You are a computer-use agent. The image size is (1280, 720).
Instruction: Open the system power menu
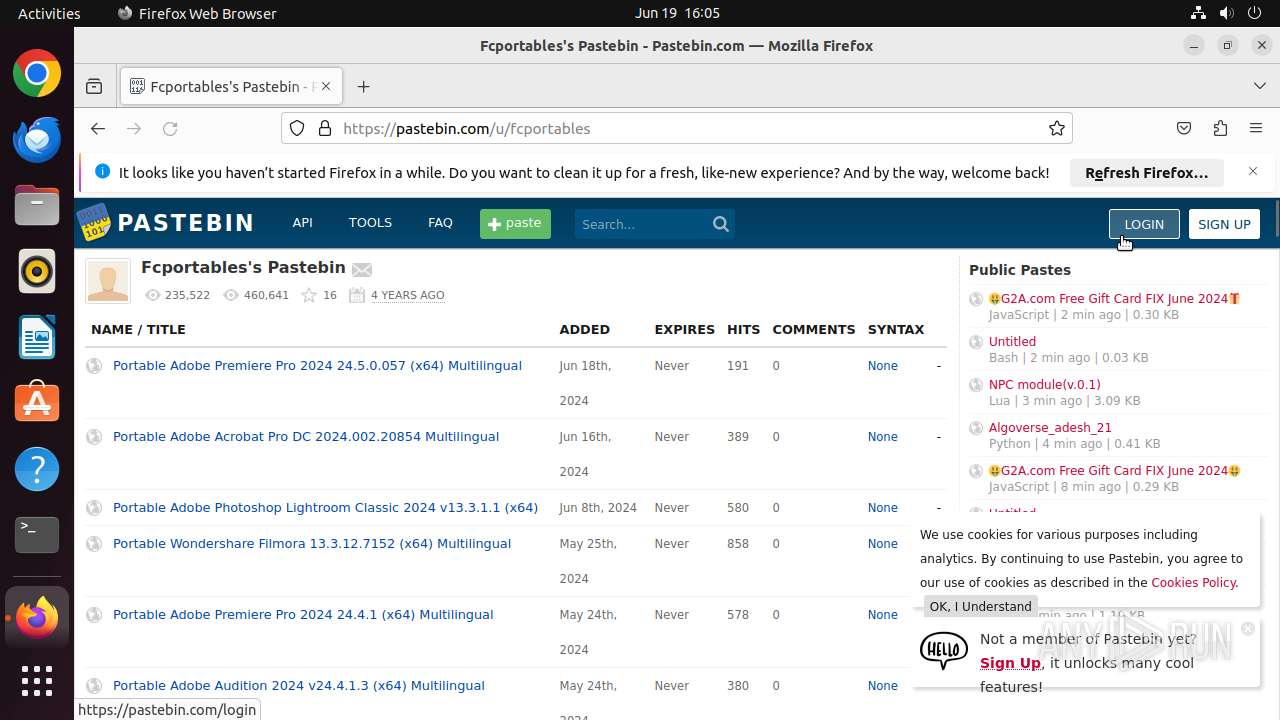(x=1254, y=13)
